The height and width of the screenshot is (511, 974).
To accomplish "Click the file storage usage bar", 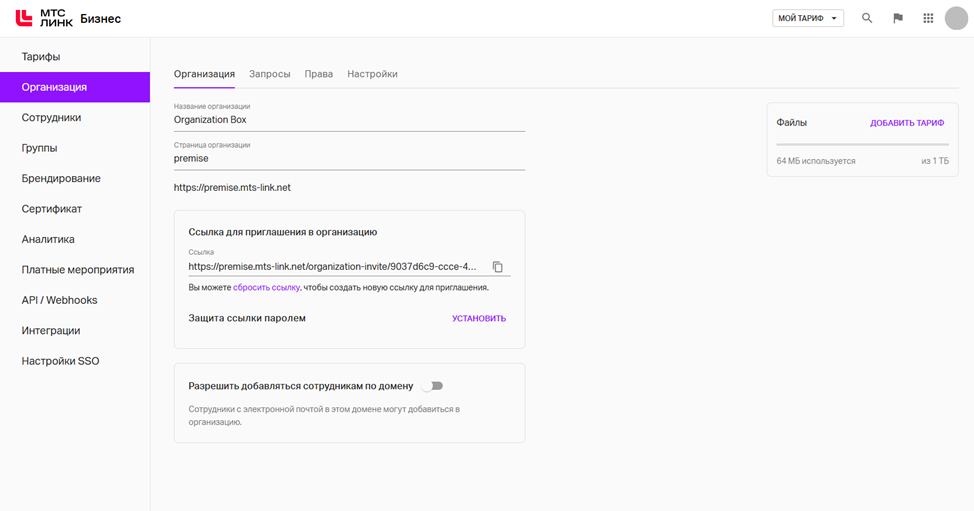I will point(860,145).
